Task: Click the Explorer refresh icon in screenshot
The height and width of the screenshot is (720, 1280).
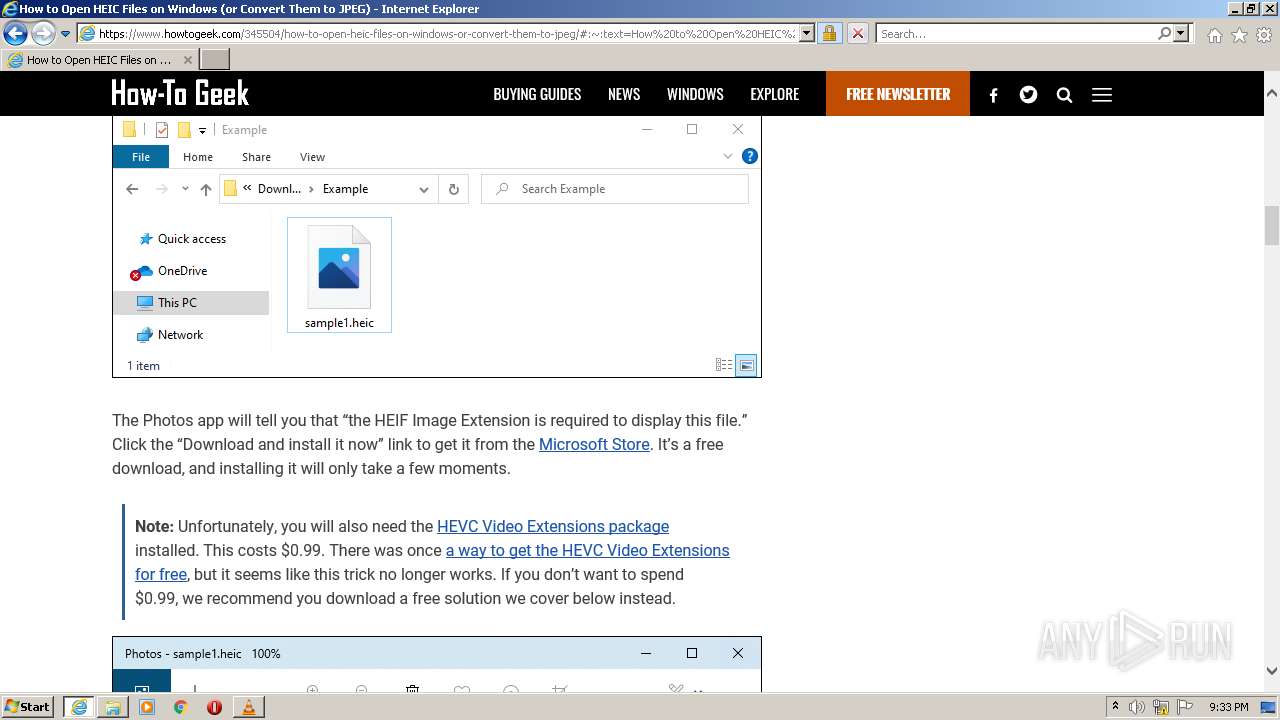Action: (x=453, y=189)
